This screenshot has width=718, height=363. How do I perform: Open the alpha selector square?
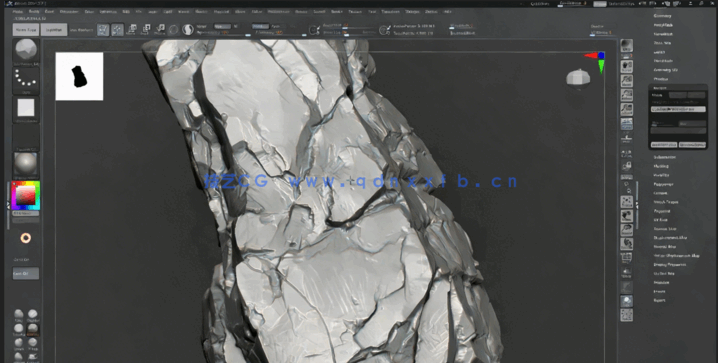click(x=26, y=108)
